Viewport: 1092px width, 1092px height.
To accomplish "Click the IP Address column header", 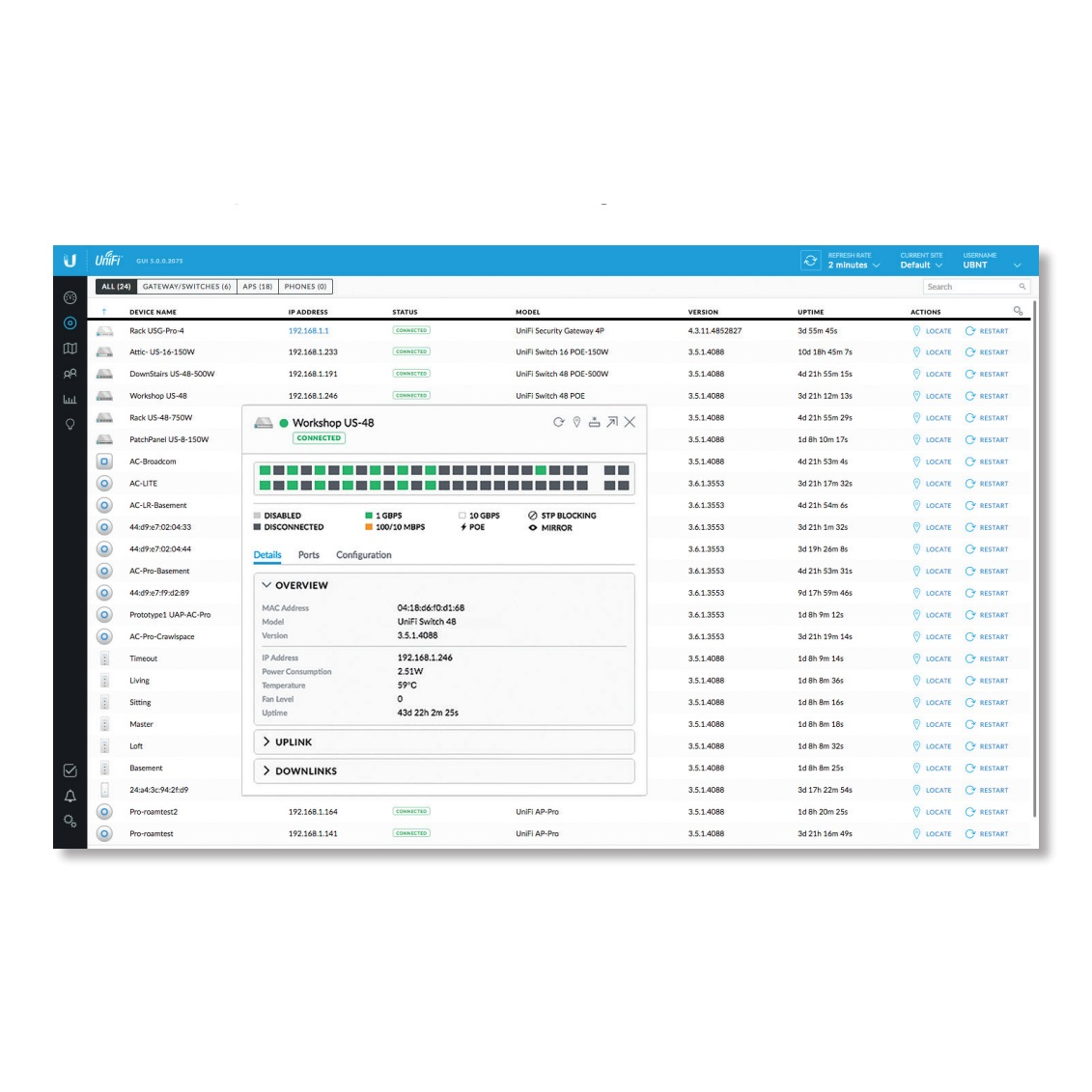I will [308, 312].
